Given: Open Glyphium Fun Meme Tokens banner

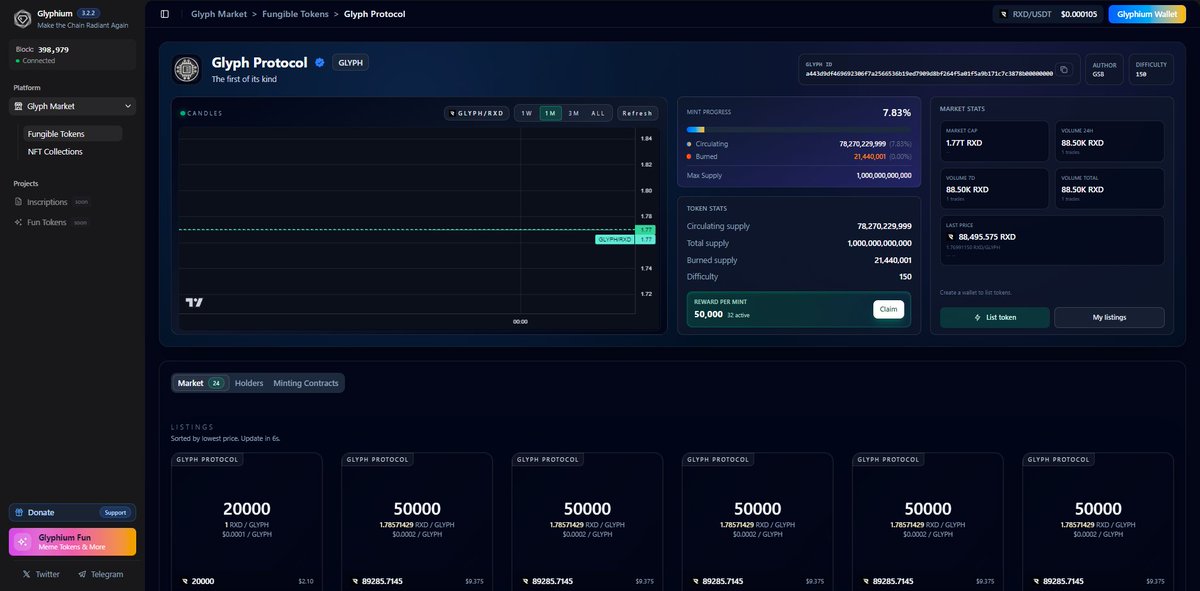Looking at the screenshot, I should [72, 541].
